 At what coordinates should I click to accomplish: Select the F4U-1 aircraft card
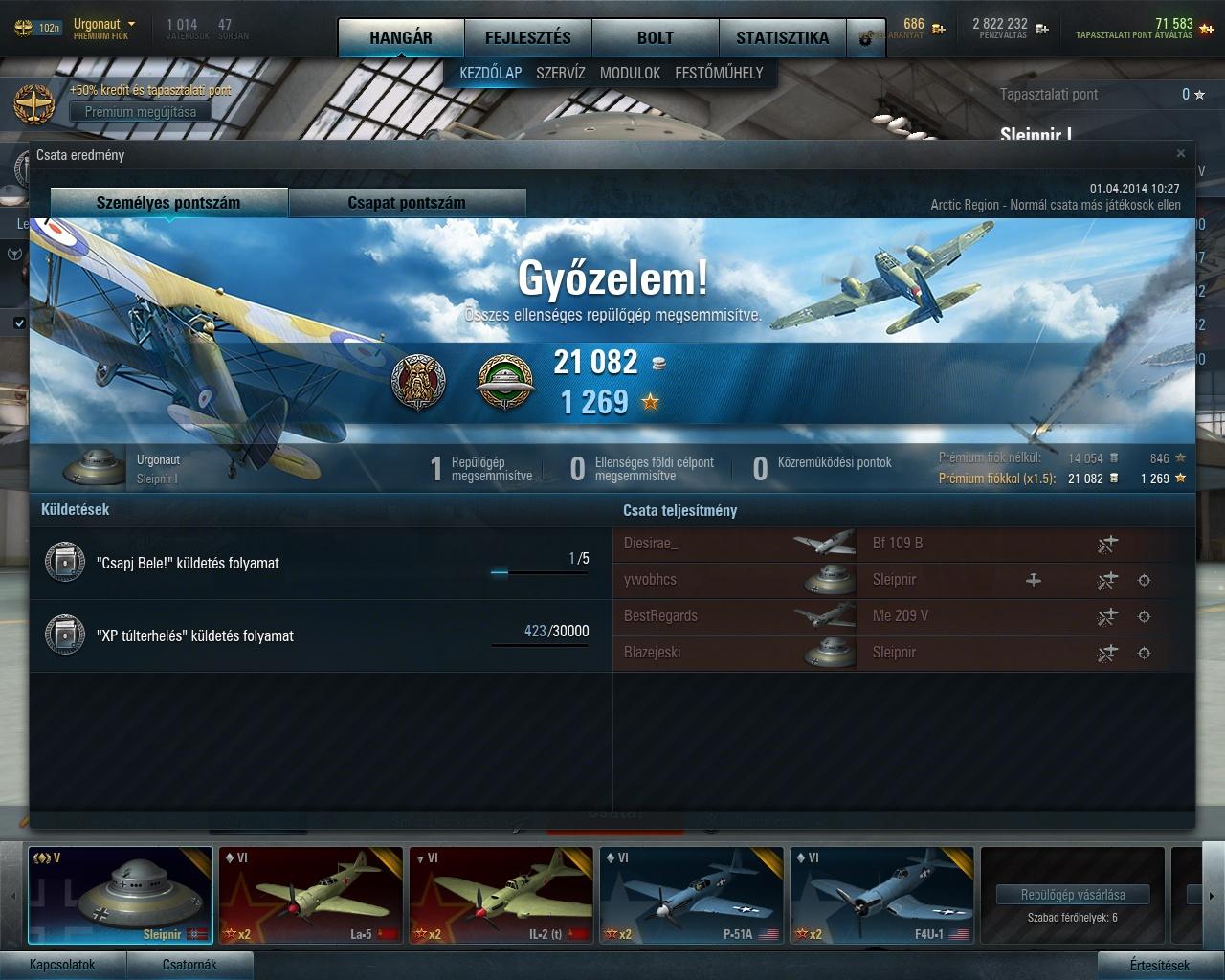point(882,896)
